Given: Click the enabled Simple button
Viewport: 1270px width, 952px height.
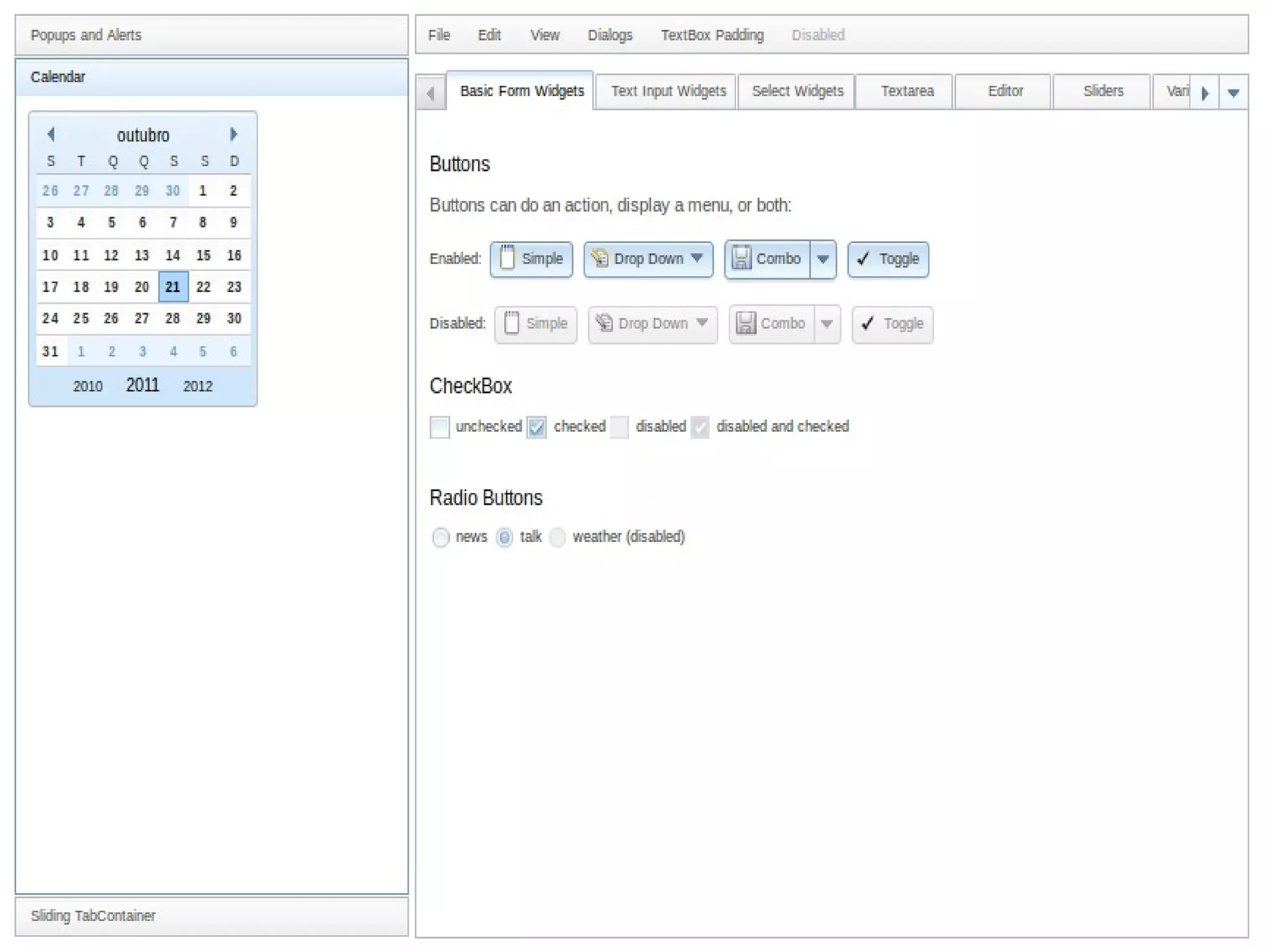Looking at the screenshot, I should pyautogui.click(x=531, y=259).
